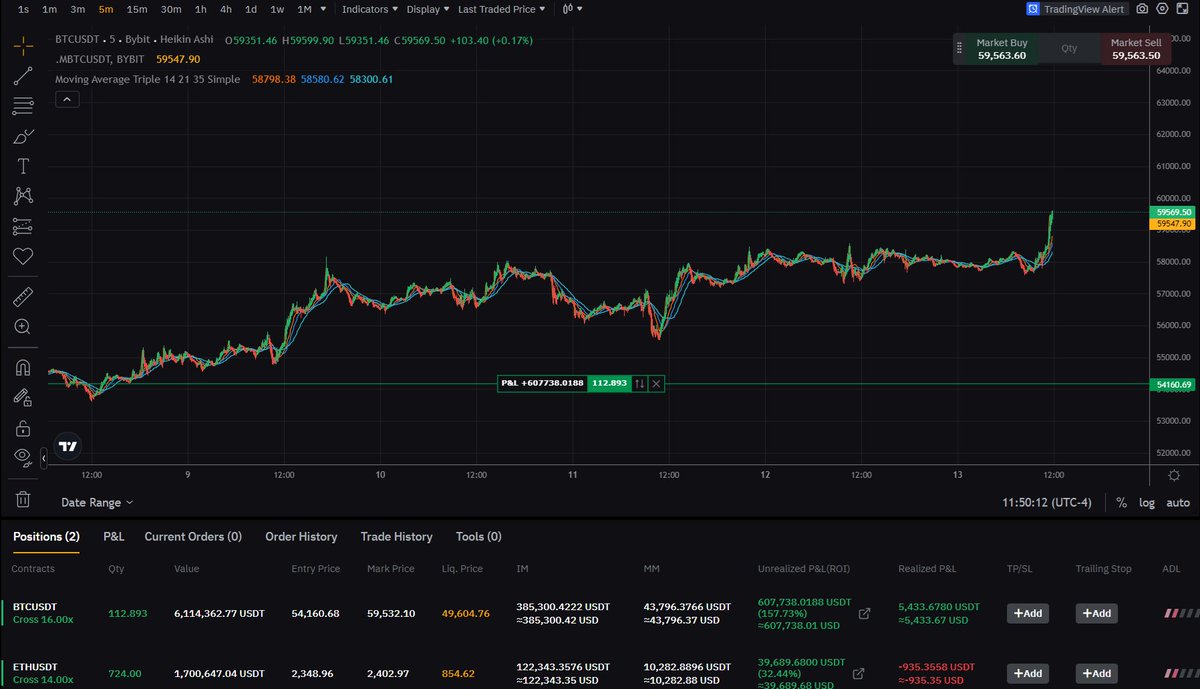Select the trend line drawing tool
The height and width of the screenshot is (689, 1200).
click(23, 75)
